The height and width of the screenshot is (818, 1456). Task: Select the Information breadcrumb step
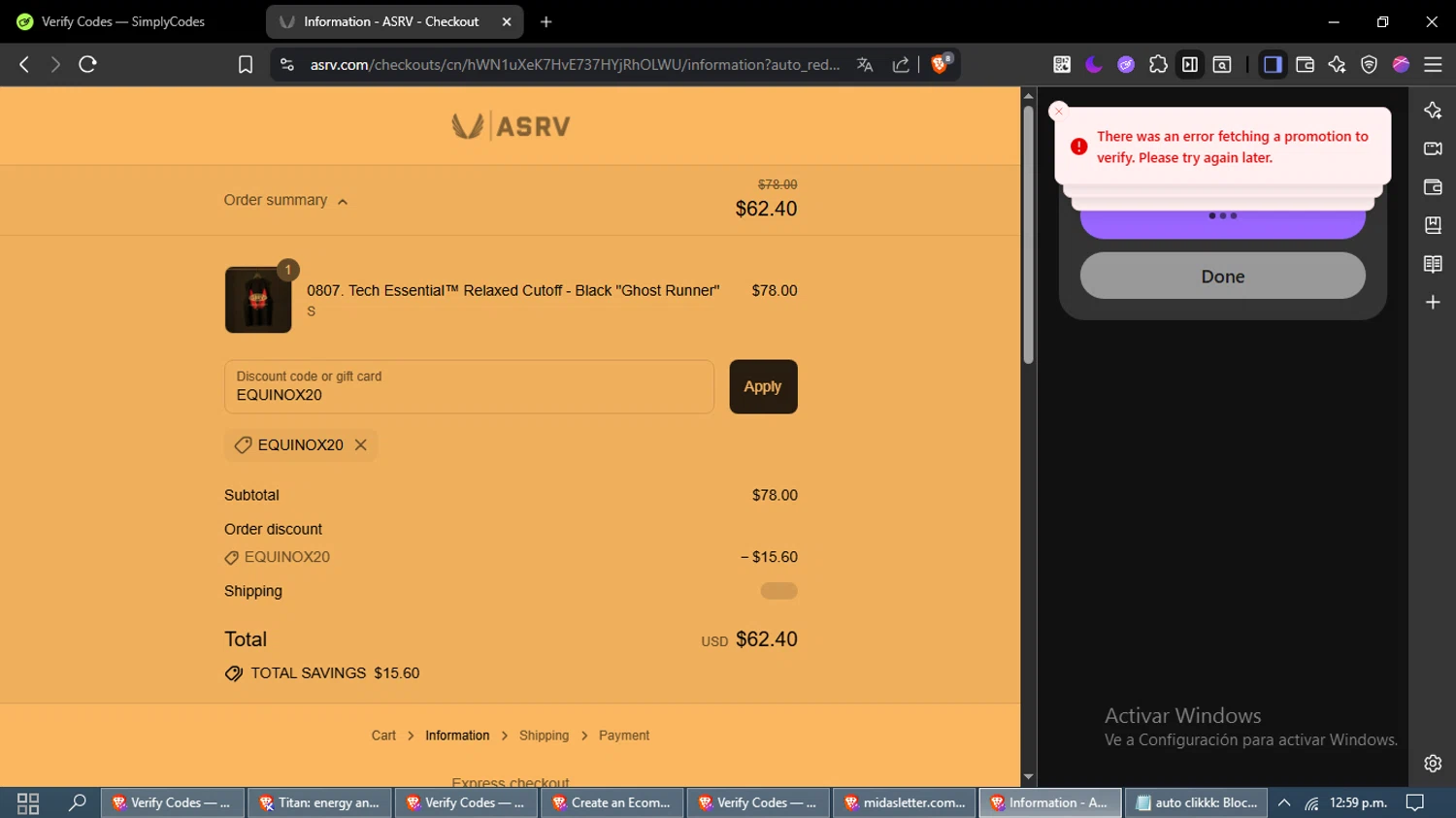(x=457, y=736)
